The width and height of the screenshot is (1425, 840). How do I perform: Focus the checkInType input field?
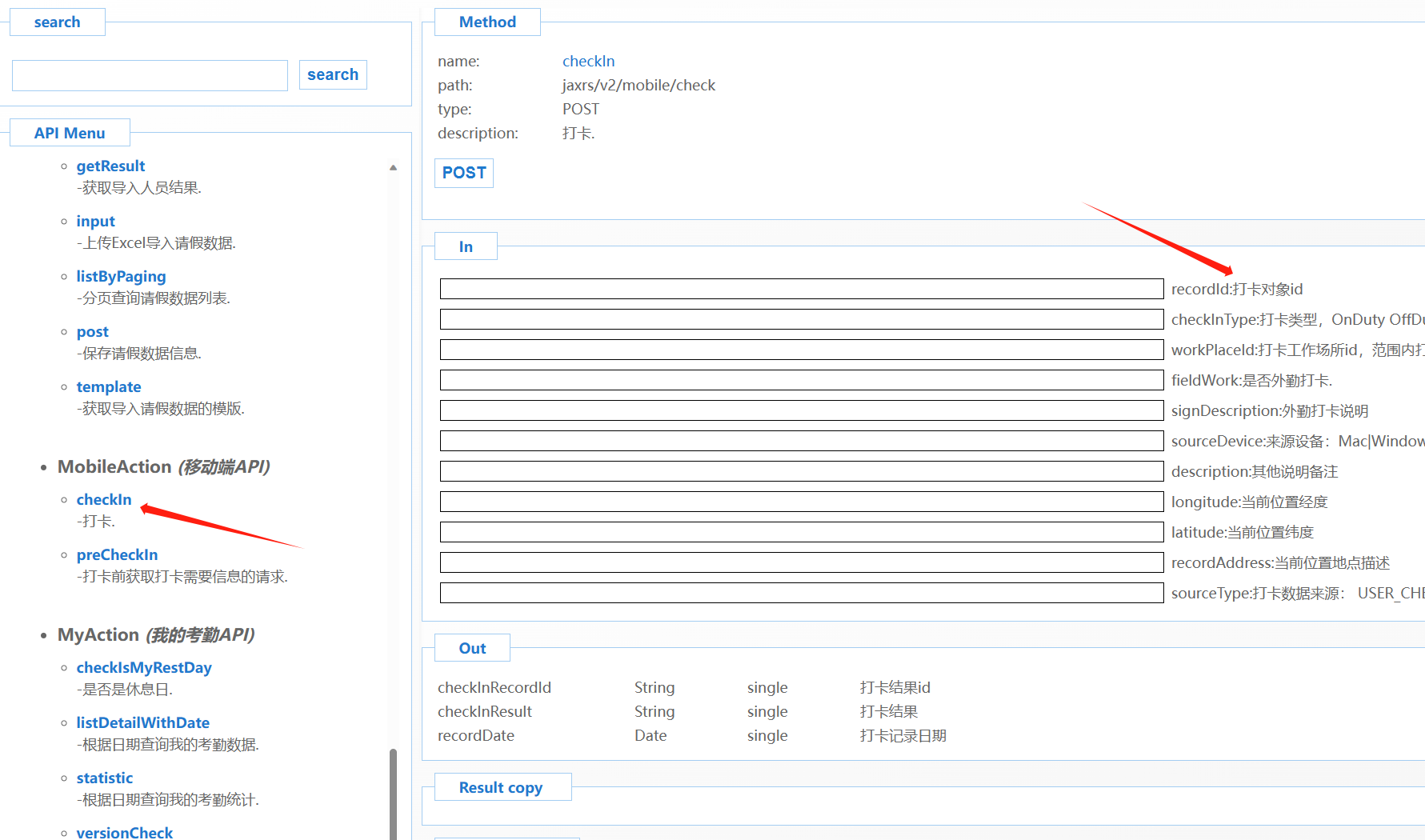click(801, 319)
